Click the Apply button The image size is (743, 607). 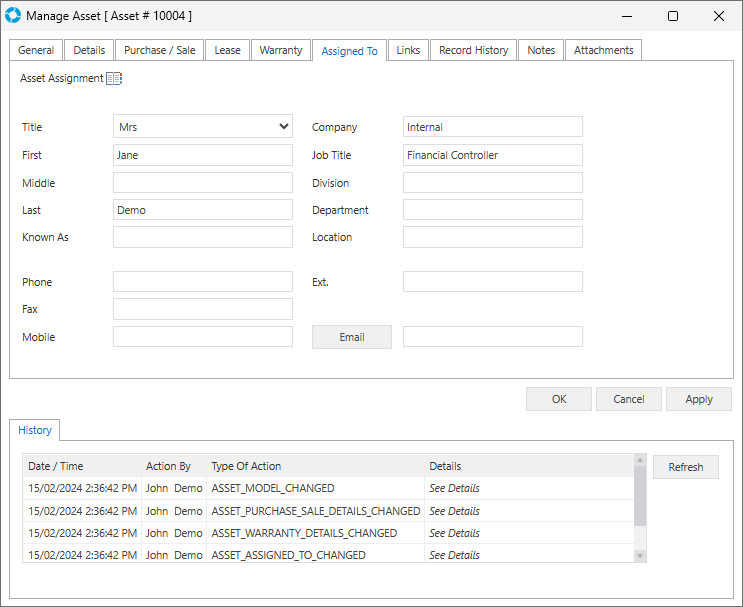click(x=699, y=399)
